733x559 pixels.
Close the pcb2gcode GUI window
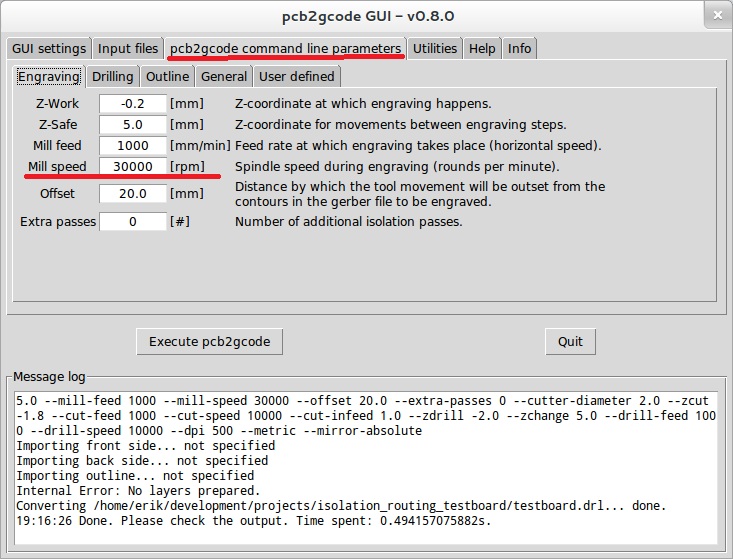pyautogui.click(x=718, y=15)
